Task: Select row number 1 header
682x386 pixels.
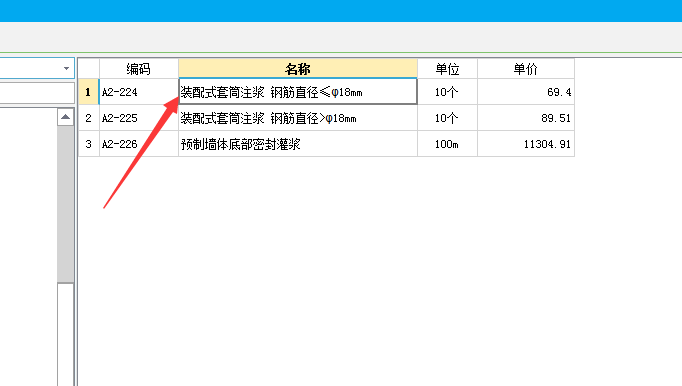Action: 89,92
